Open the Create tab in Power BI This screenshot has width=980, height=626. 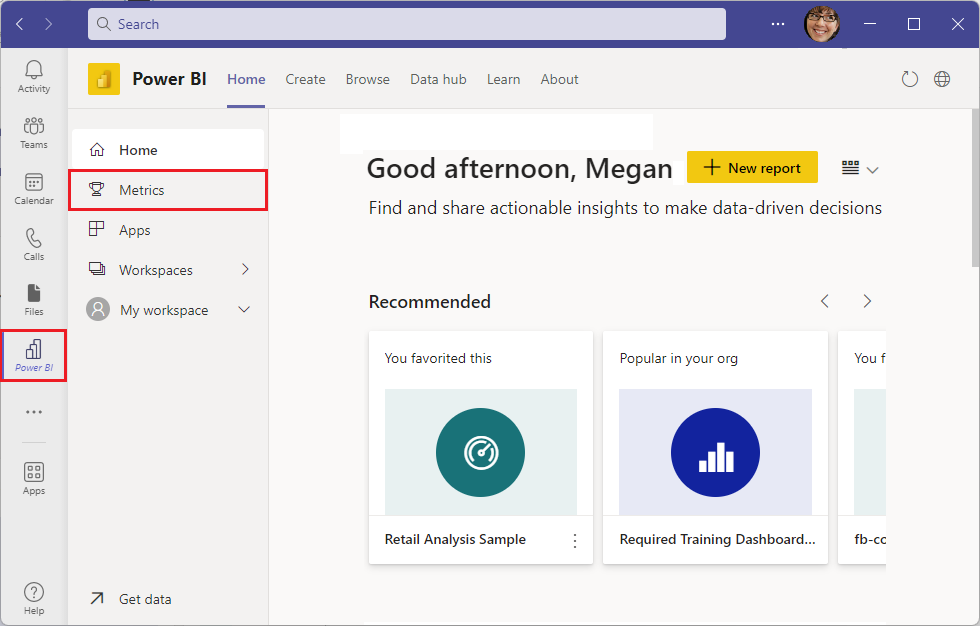[x=305, y=79]
